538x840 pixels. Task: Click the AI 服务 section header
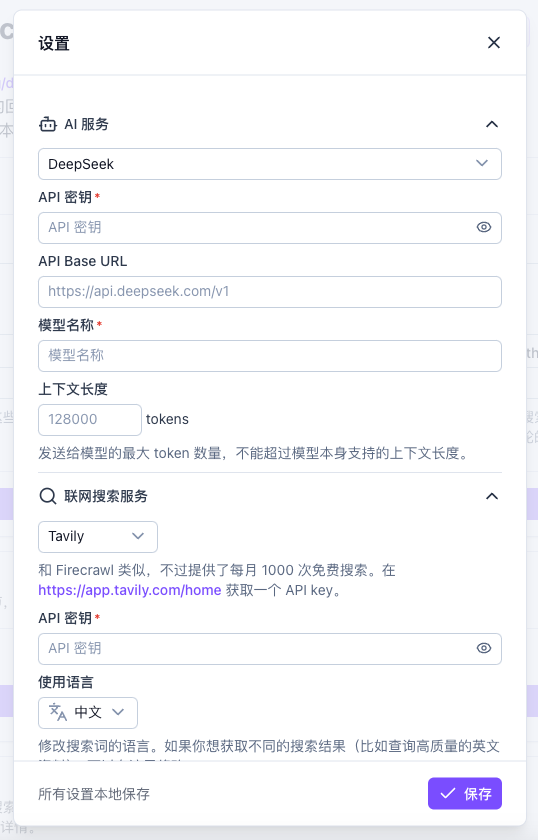click(270, 124)
